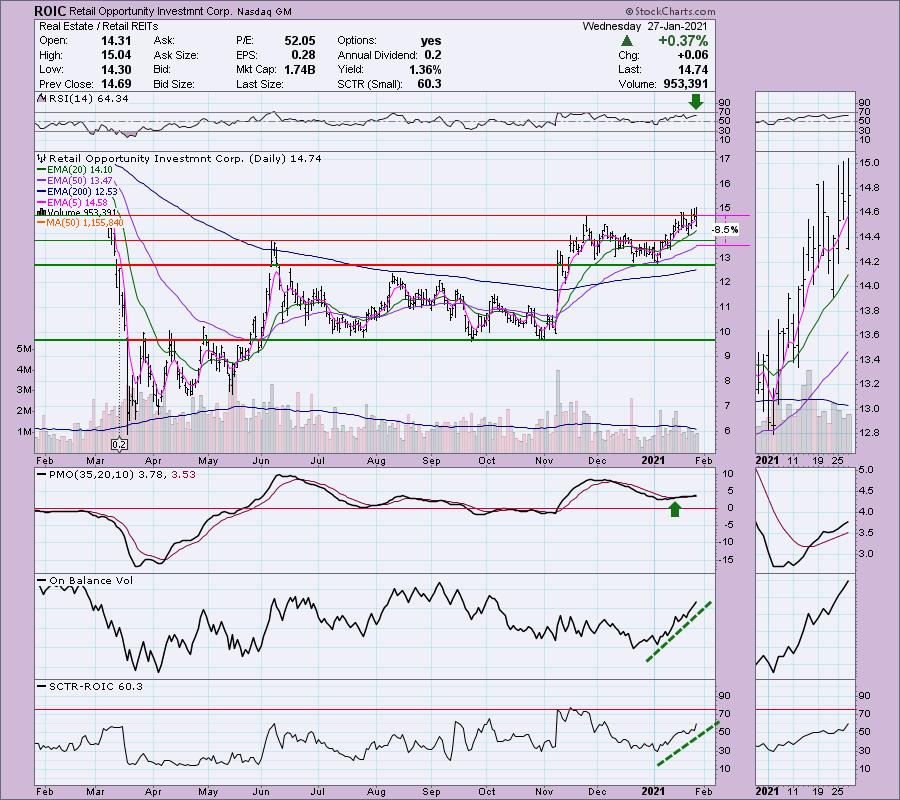This screenshot has height=800, width=900.
Task: Click the Jun label on price time axis
Action: pyautogui.click(x=261, y=460)
